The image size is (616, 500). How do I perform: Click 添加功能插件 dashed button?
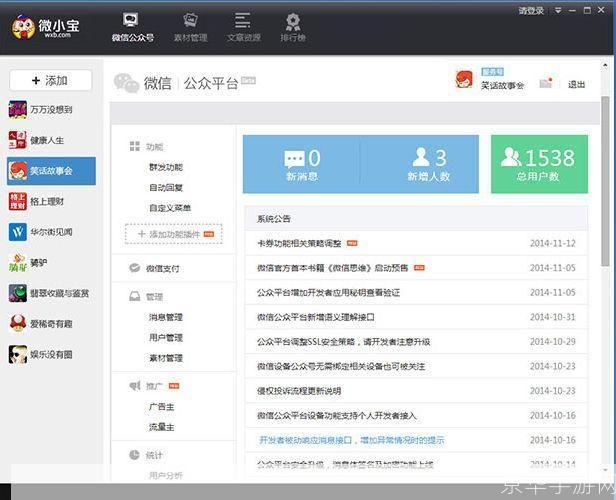coord(174,234)
